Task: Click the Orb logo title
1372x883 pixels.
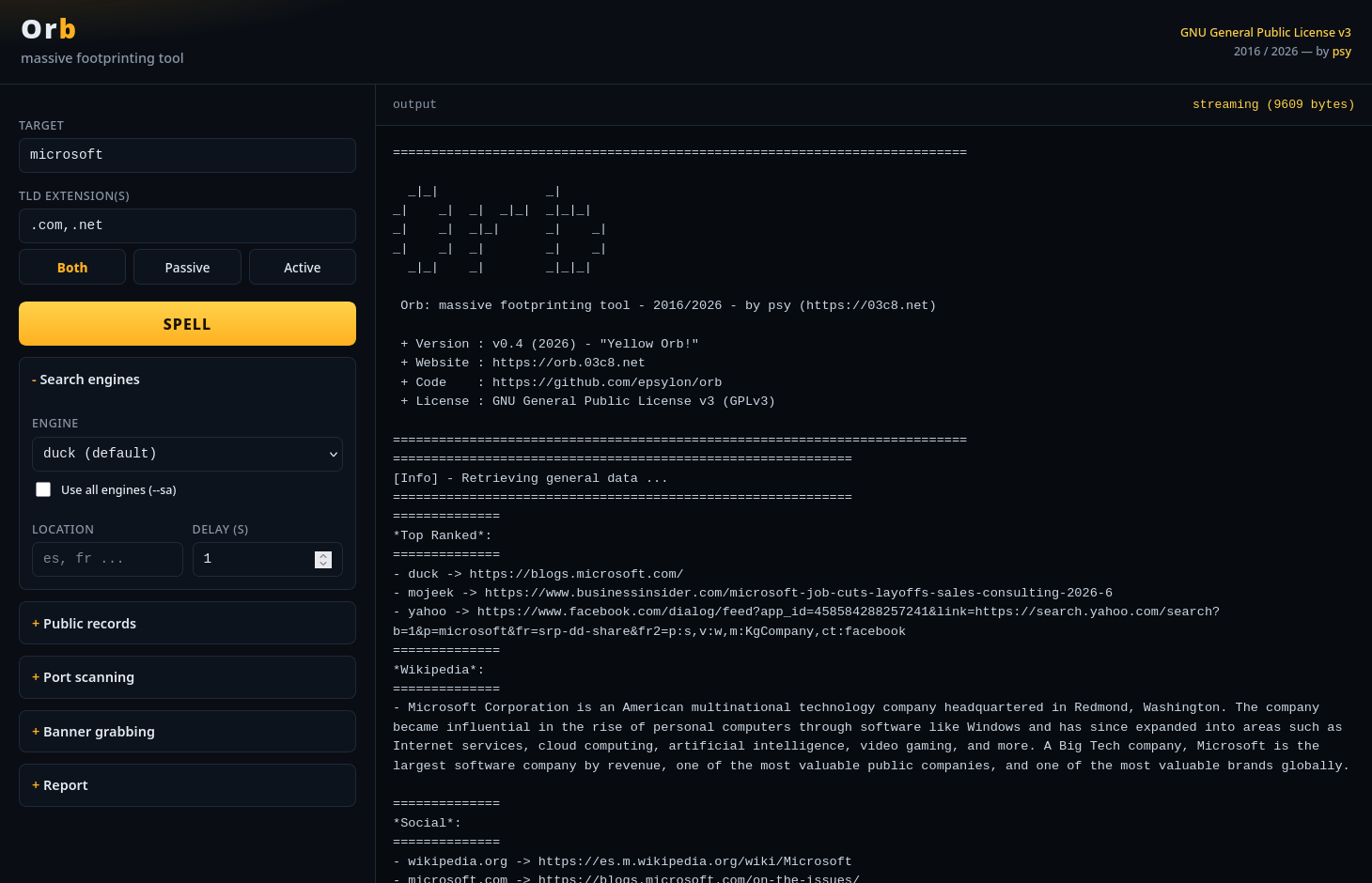Action: pos(49,29)
